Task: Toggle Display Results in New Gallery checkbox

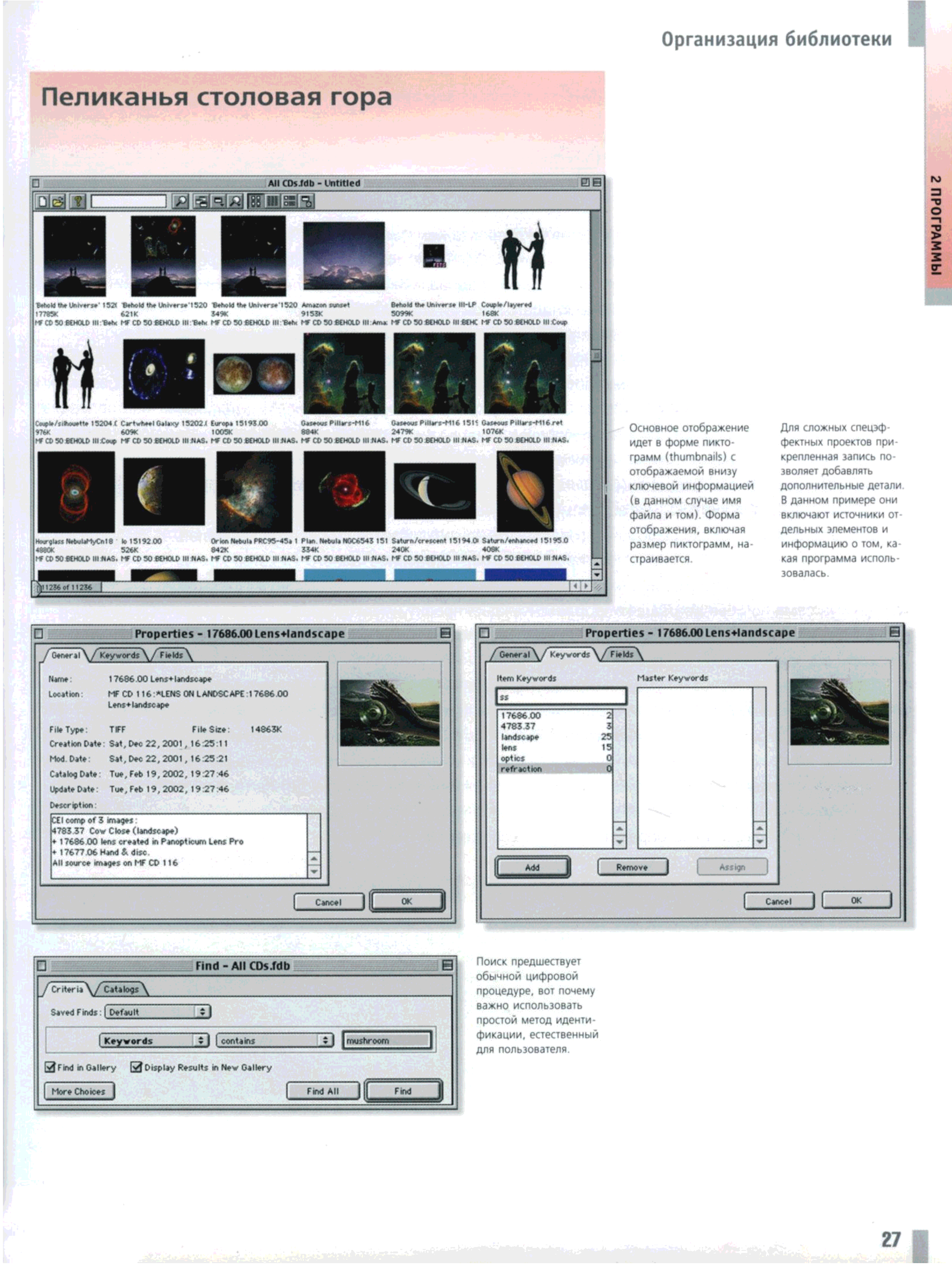Action: point(137,1067)
